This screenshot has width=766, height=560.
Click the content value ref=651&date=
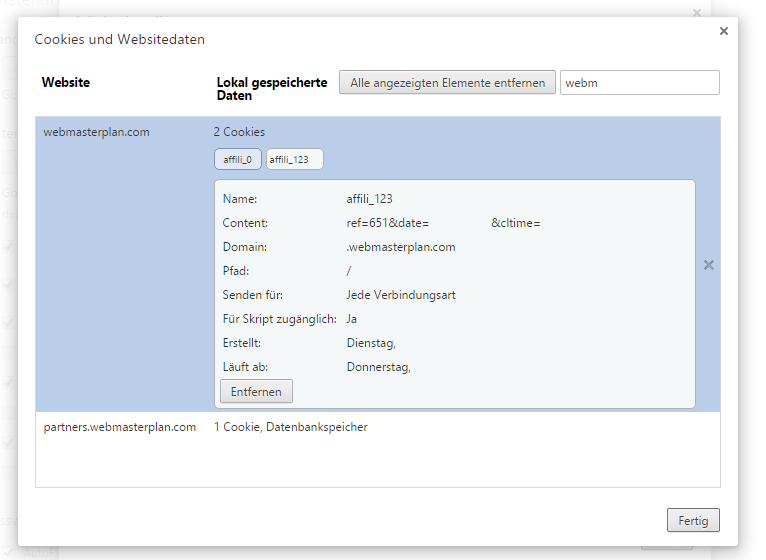(387, 223)
